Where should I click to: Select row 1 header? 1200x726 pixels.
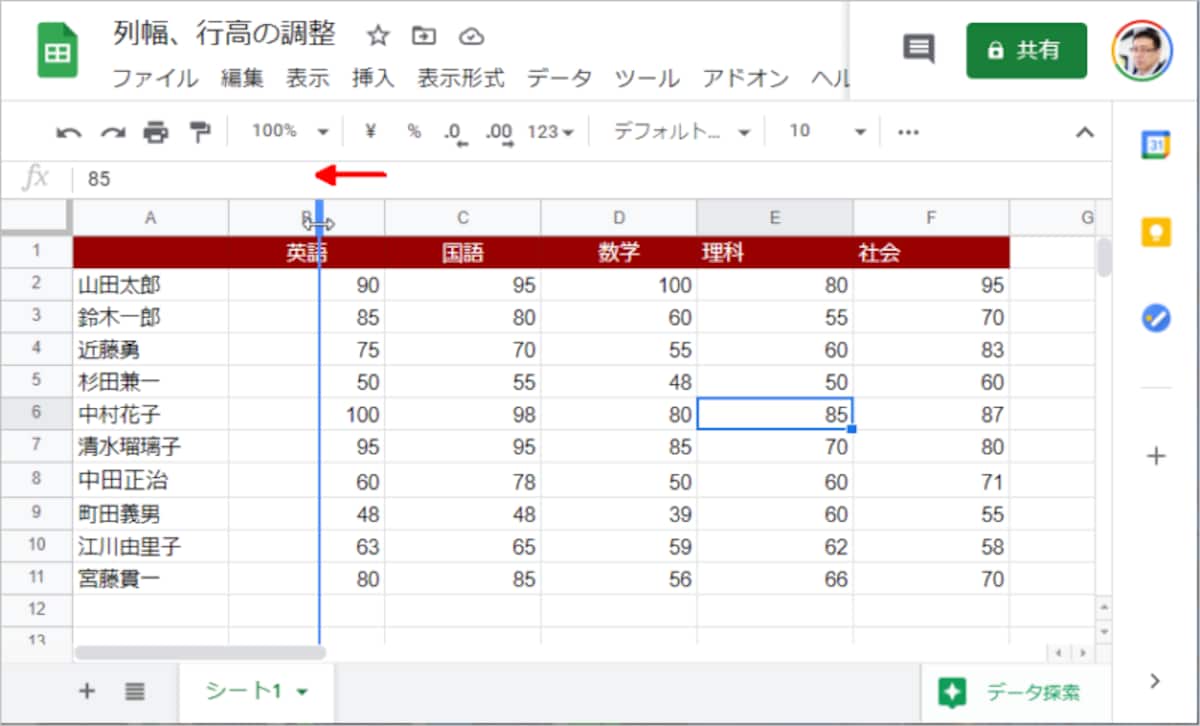(x=36, y=252)
